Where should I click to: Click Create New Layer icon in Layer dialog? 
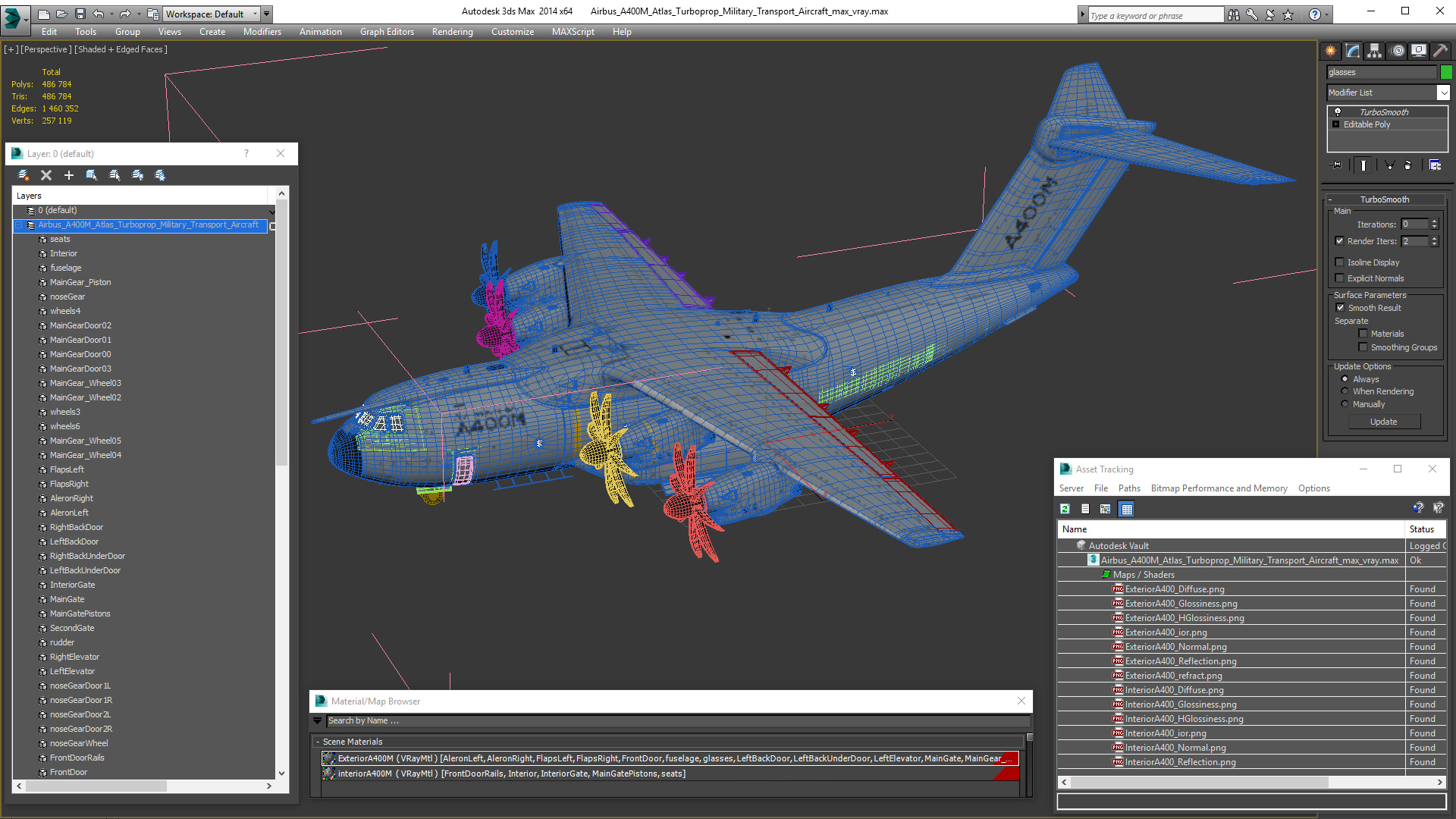pos(24,175)
